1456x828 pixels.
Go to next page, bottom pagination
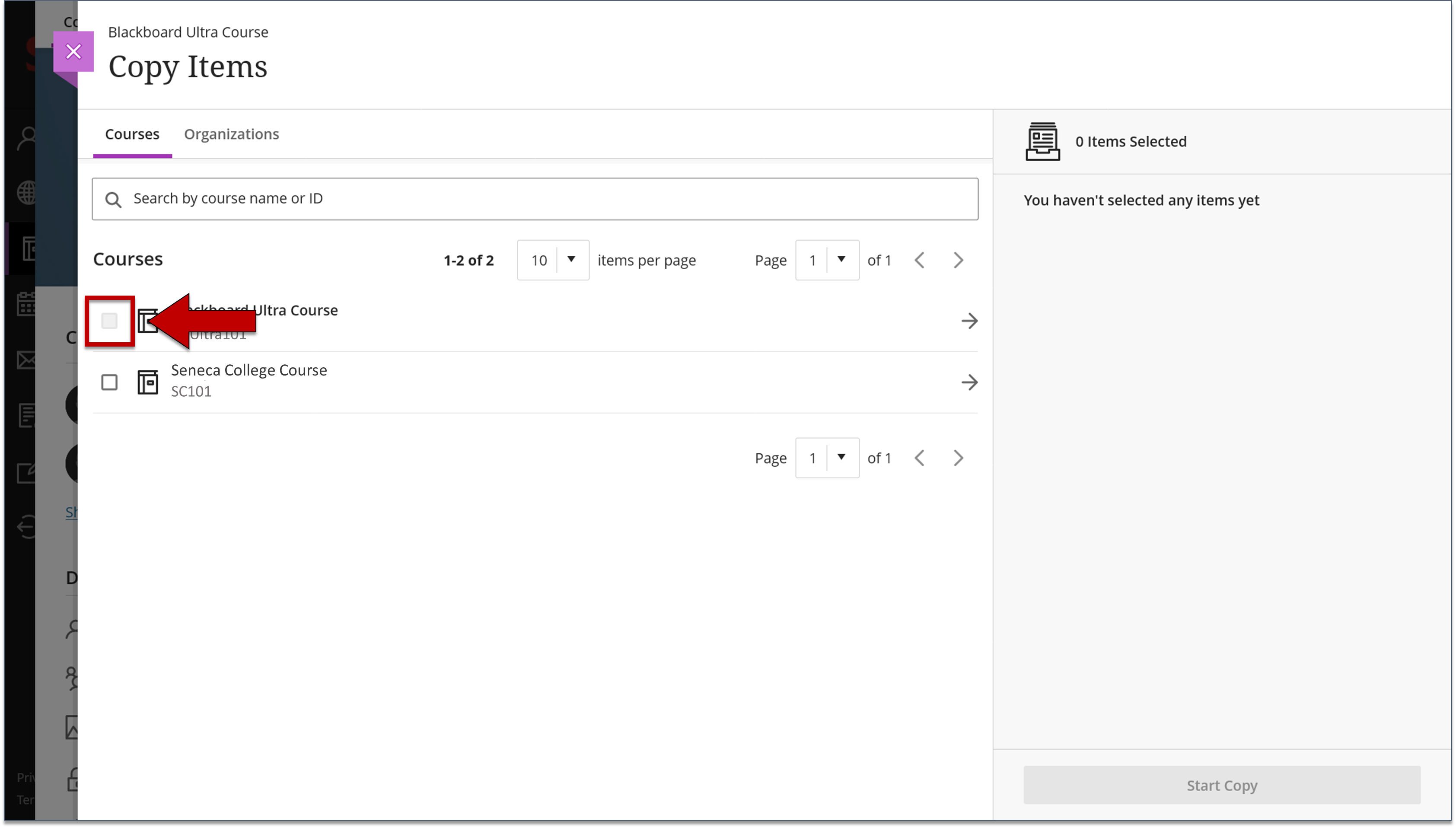pyautogui.click(x=959, y=458)
